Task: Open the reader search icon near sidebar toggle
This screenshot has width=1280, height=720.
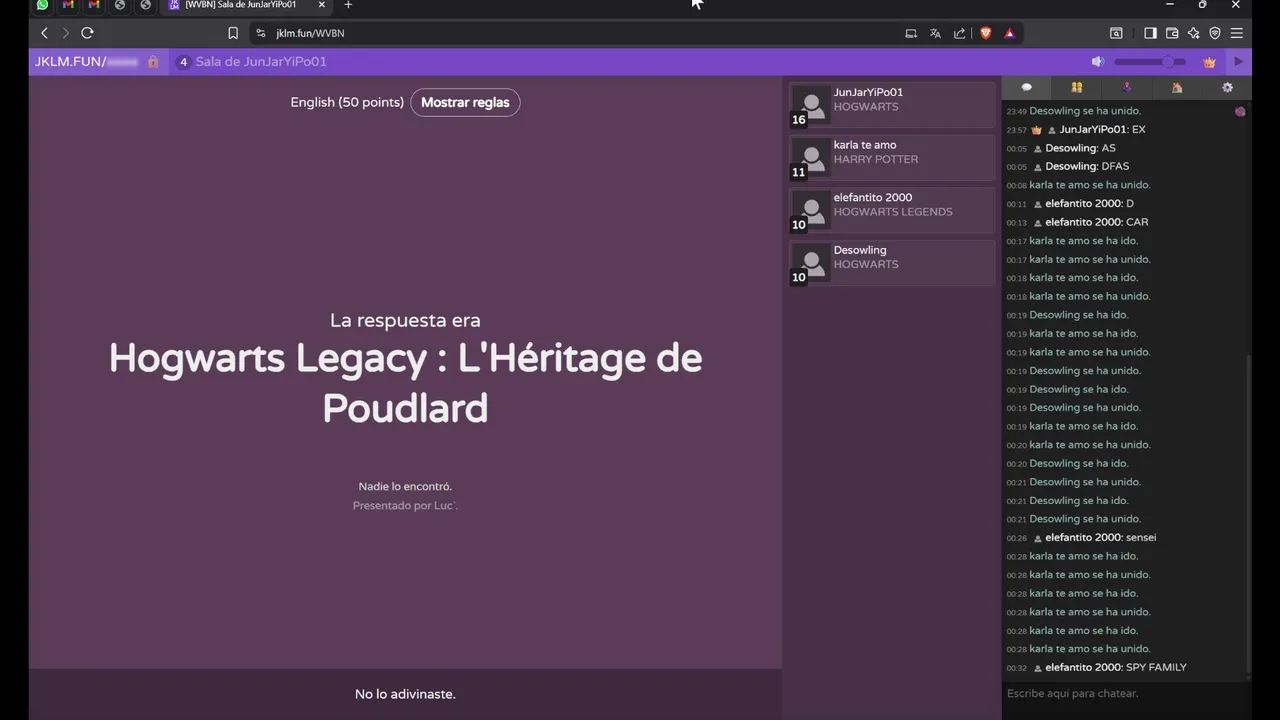Action: point(1116,33)
